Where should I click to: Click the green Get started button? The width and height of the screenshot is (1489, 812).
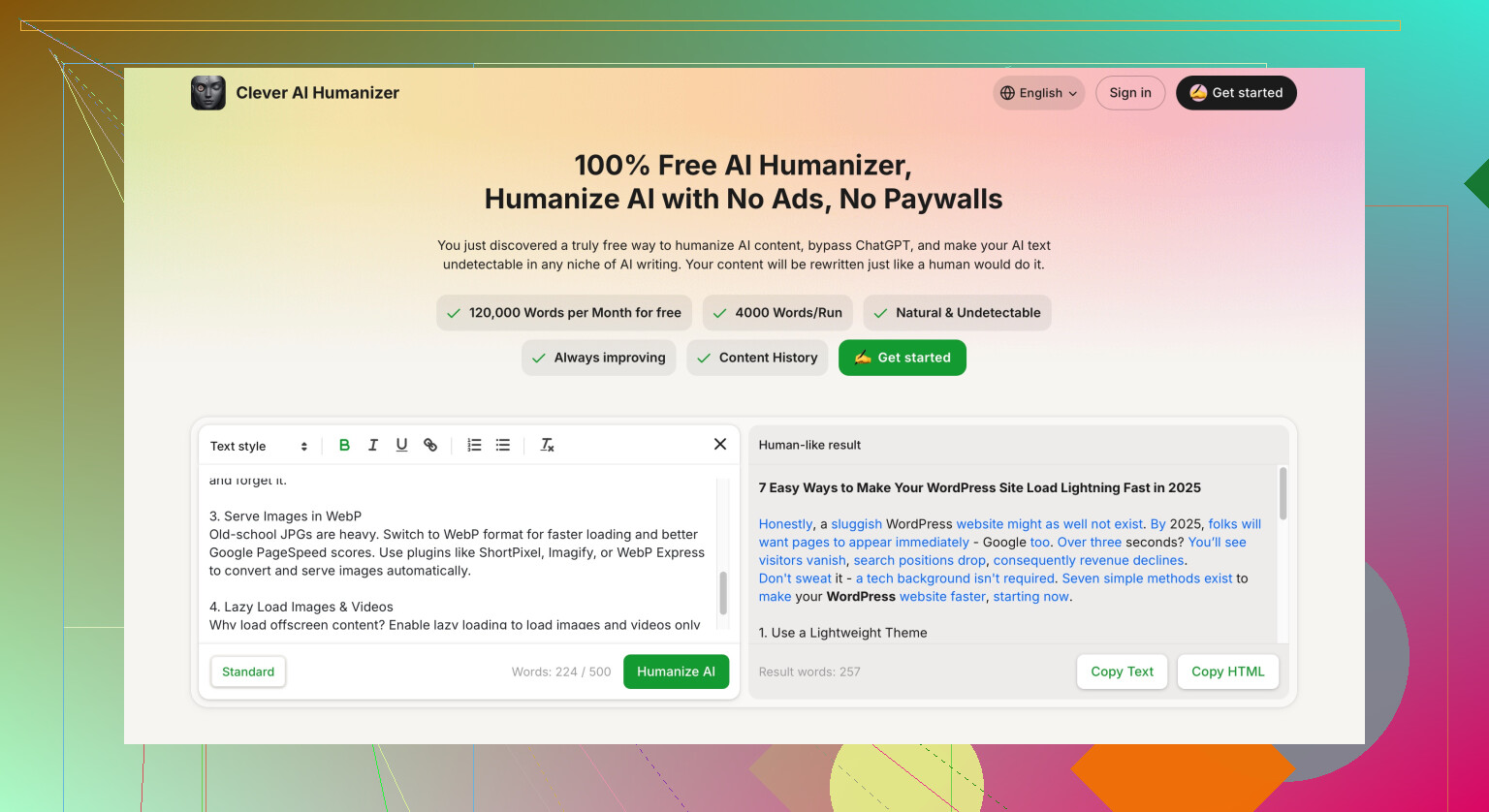click(x=903, y=358)
